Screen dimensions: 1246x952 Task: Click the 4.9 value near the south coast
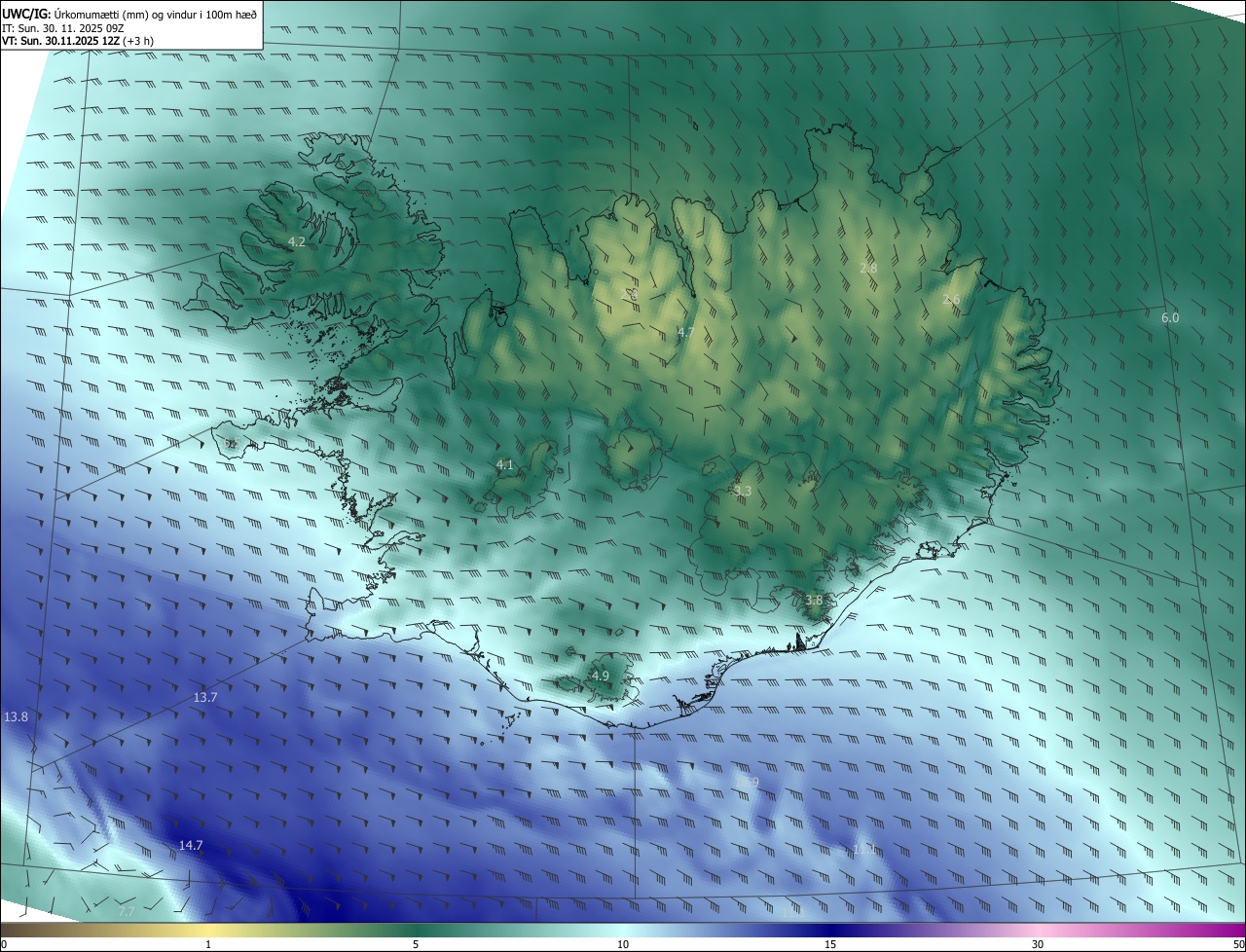[x=600, y=676]
